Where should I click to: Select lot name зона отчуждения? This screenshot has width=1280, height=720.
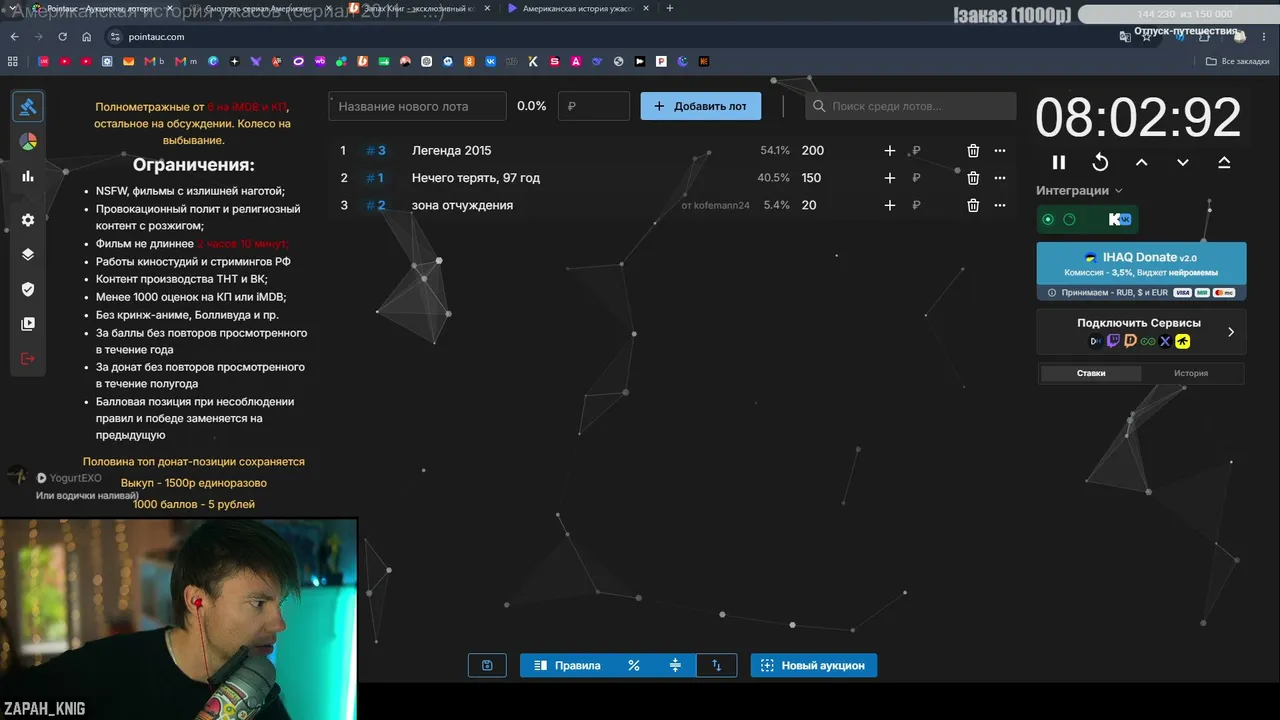462,205
